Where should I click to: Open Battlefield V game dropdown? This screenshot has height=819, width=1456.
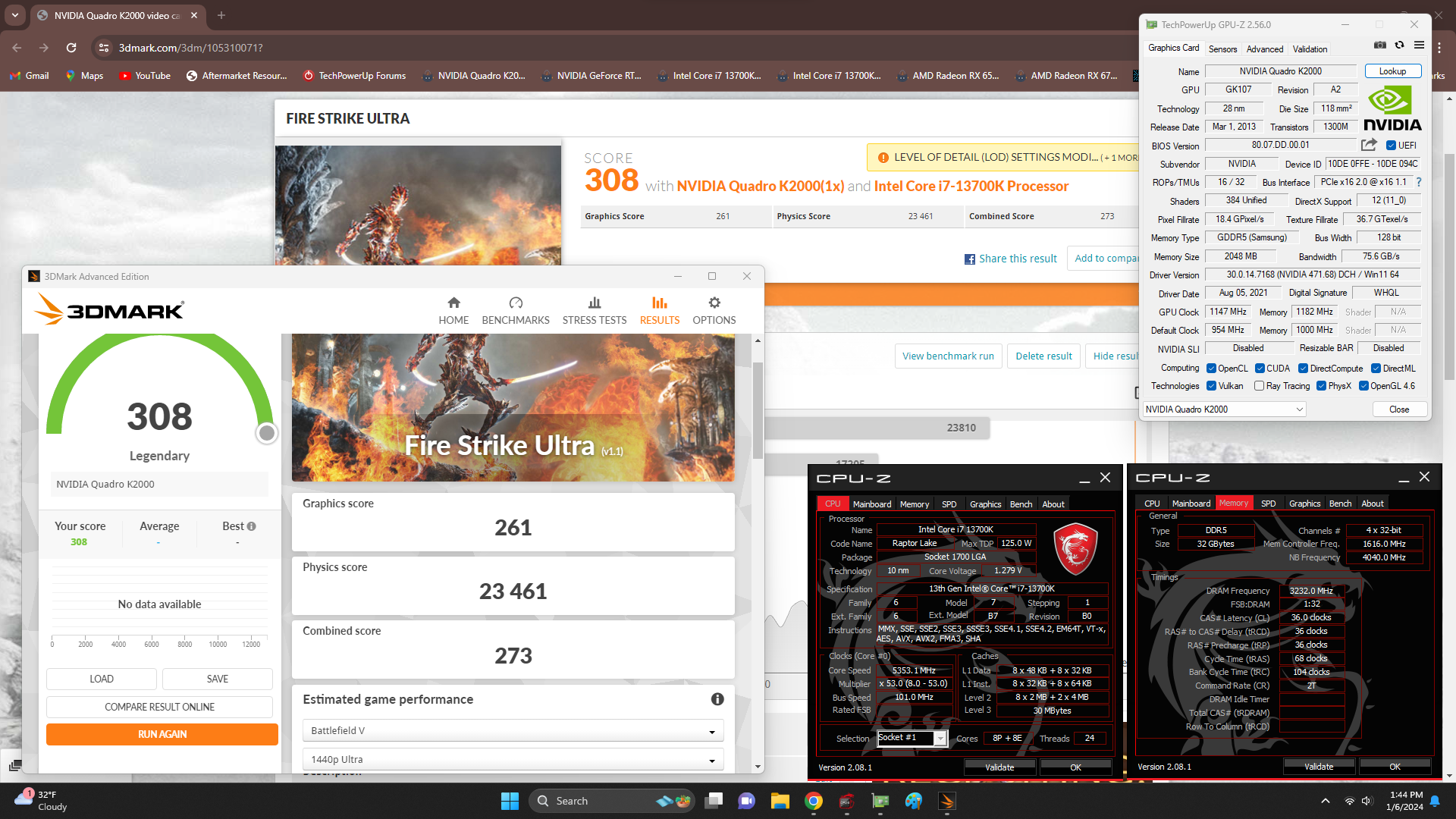[x=513, y=730]
